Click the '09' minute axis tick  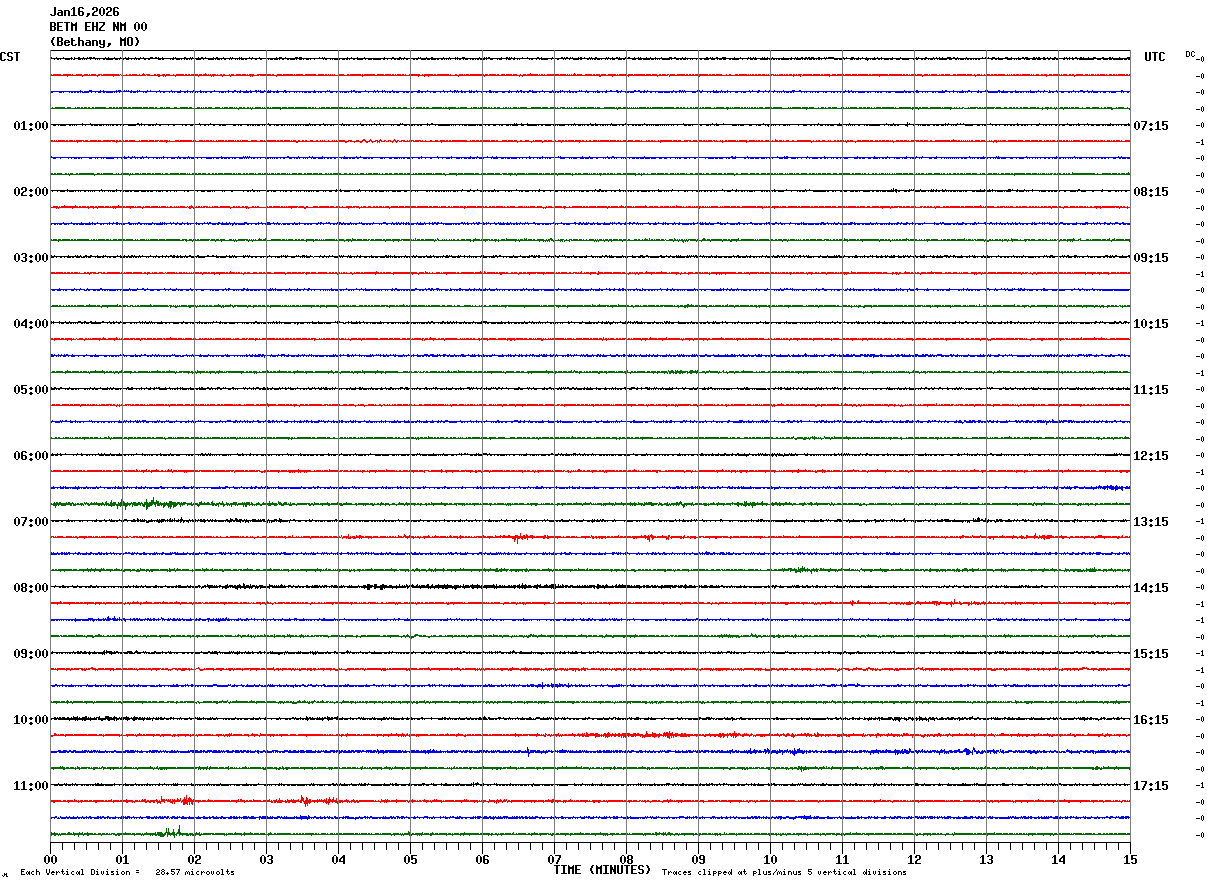698,859
